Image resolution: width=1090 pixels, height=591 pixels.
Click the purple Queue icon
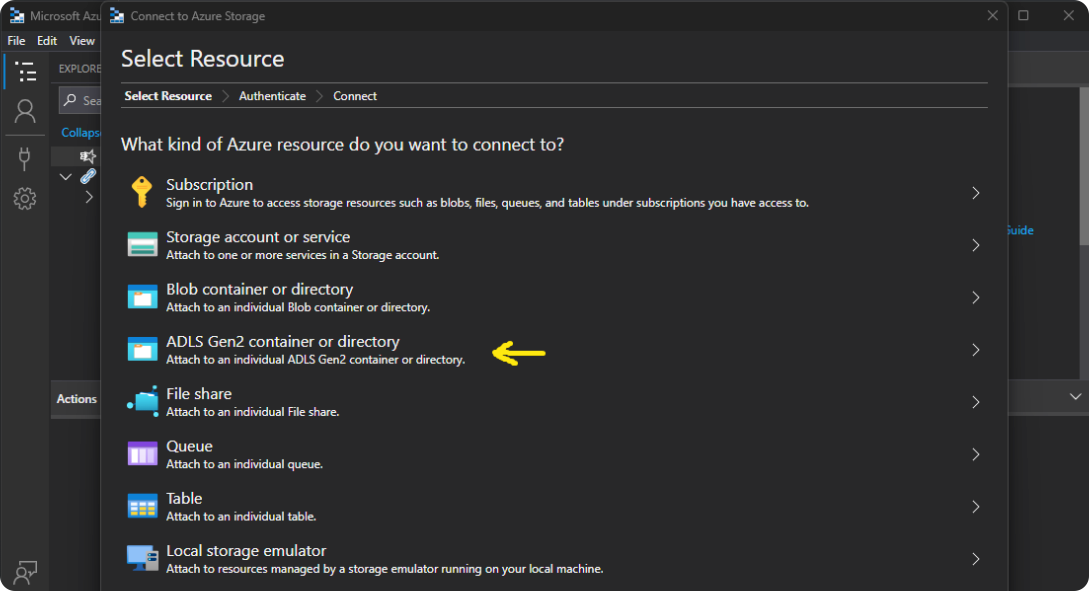pos(142,454)
